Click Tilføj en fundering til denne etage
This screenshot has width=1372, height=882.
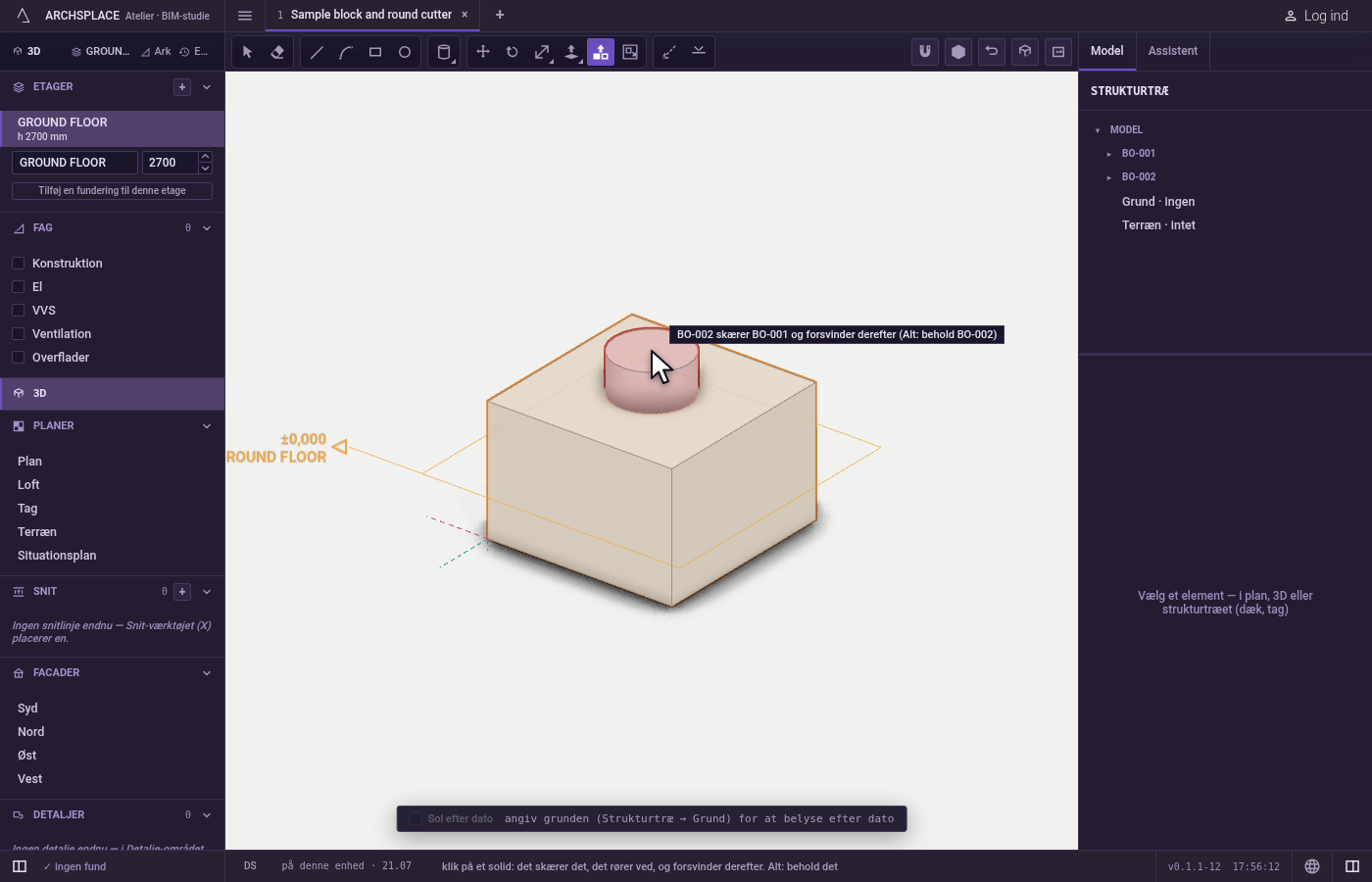click(112, 191)
